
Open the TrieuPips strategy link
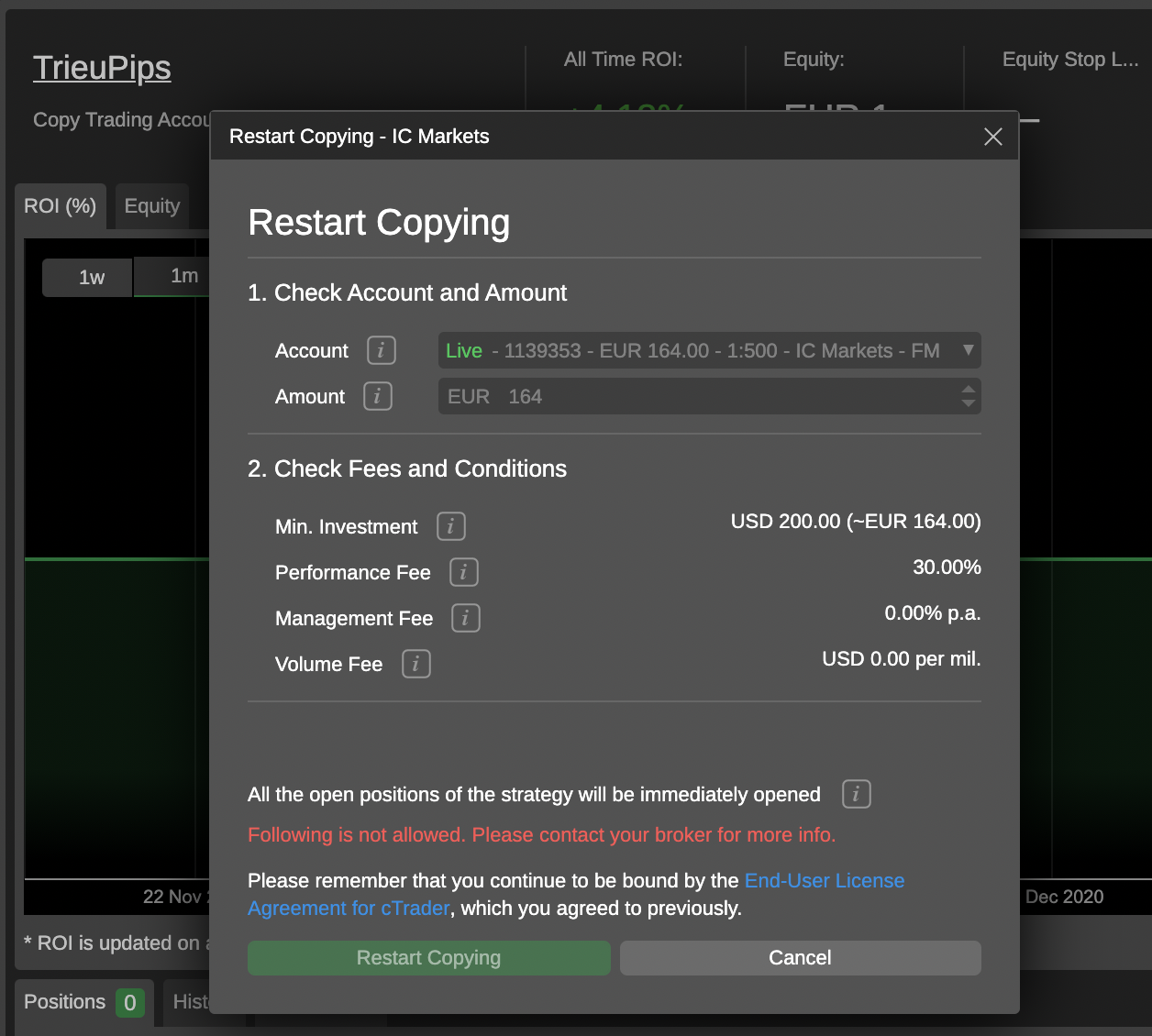pos(102,68)
